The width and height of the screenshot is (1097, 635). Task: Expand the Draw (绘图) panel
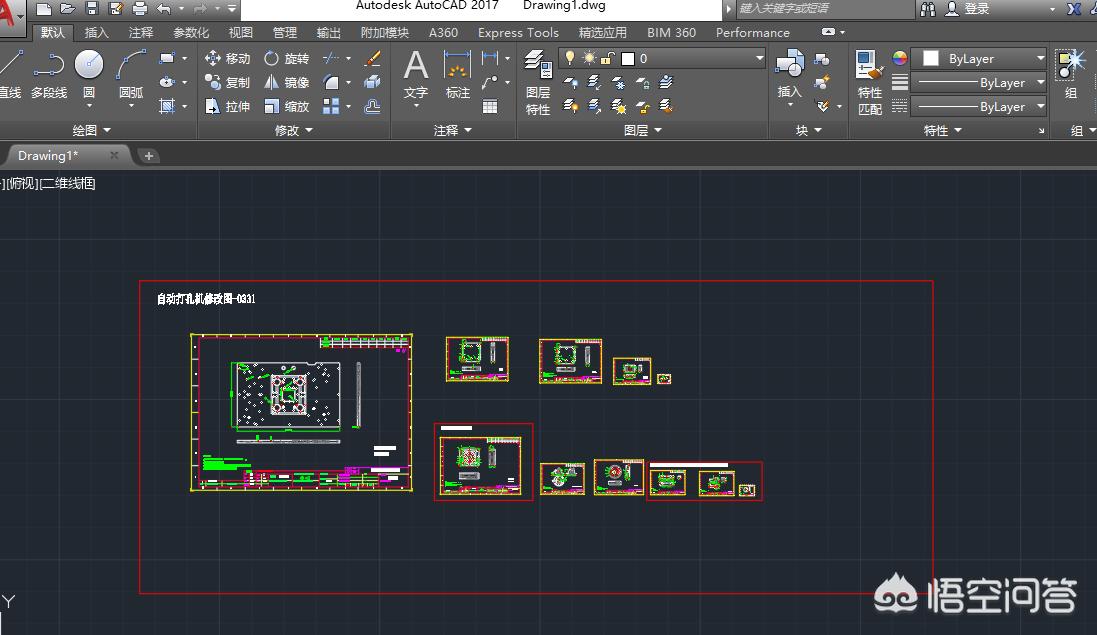[92, 130]
